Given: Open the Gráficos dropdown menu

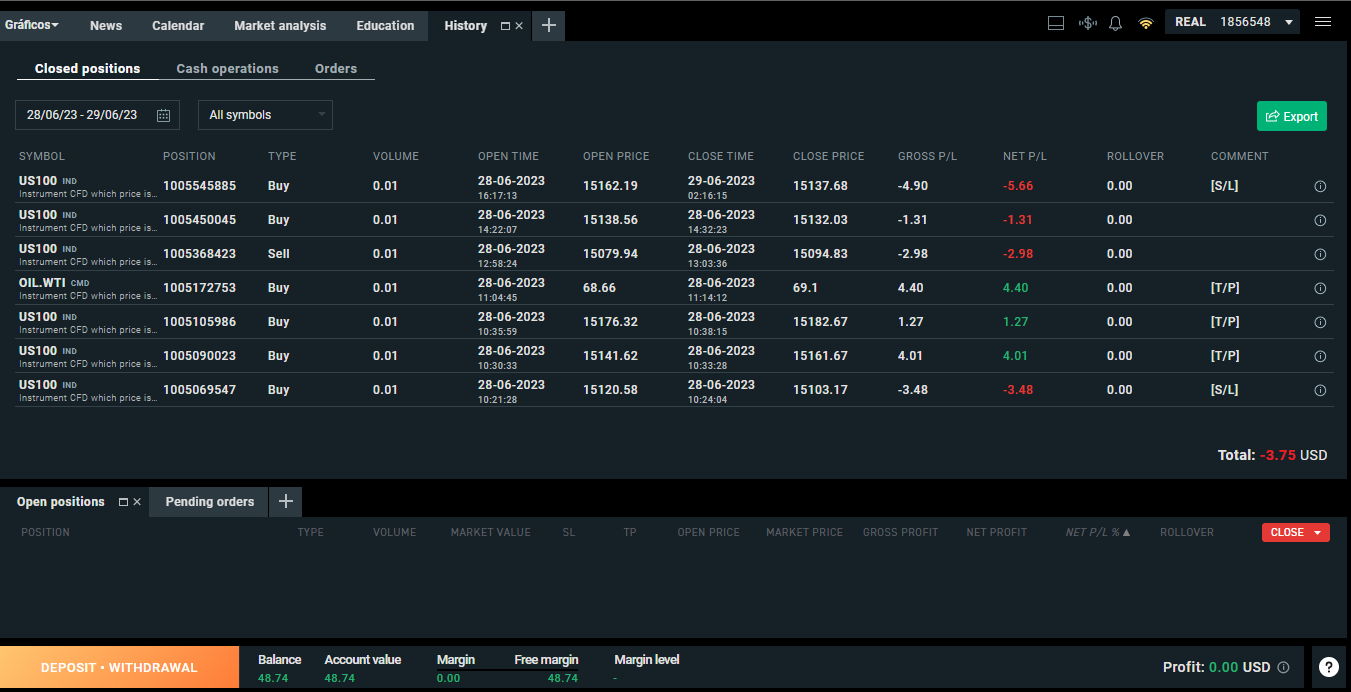Looking at the screenshot, I should (31, 25).
